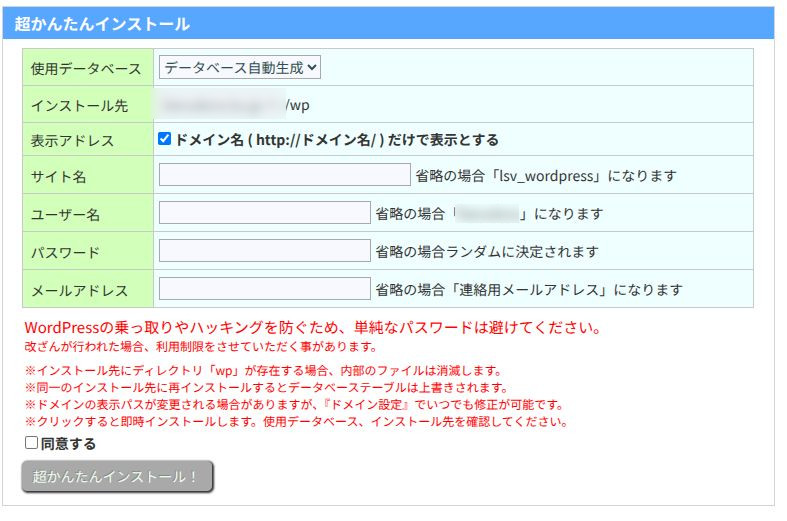The width and height of the screenshot is (787, 521).
Task: Click the 超かんたんインストール header title
Action: 102,24
